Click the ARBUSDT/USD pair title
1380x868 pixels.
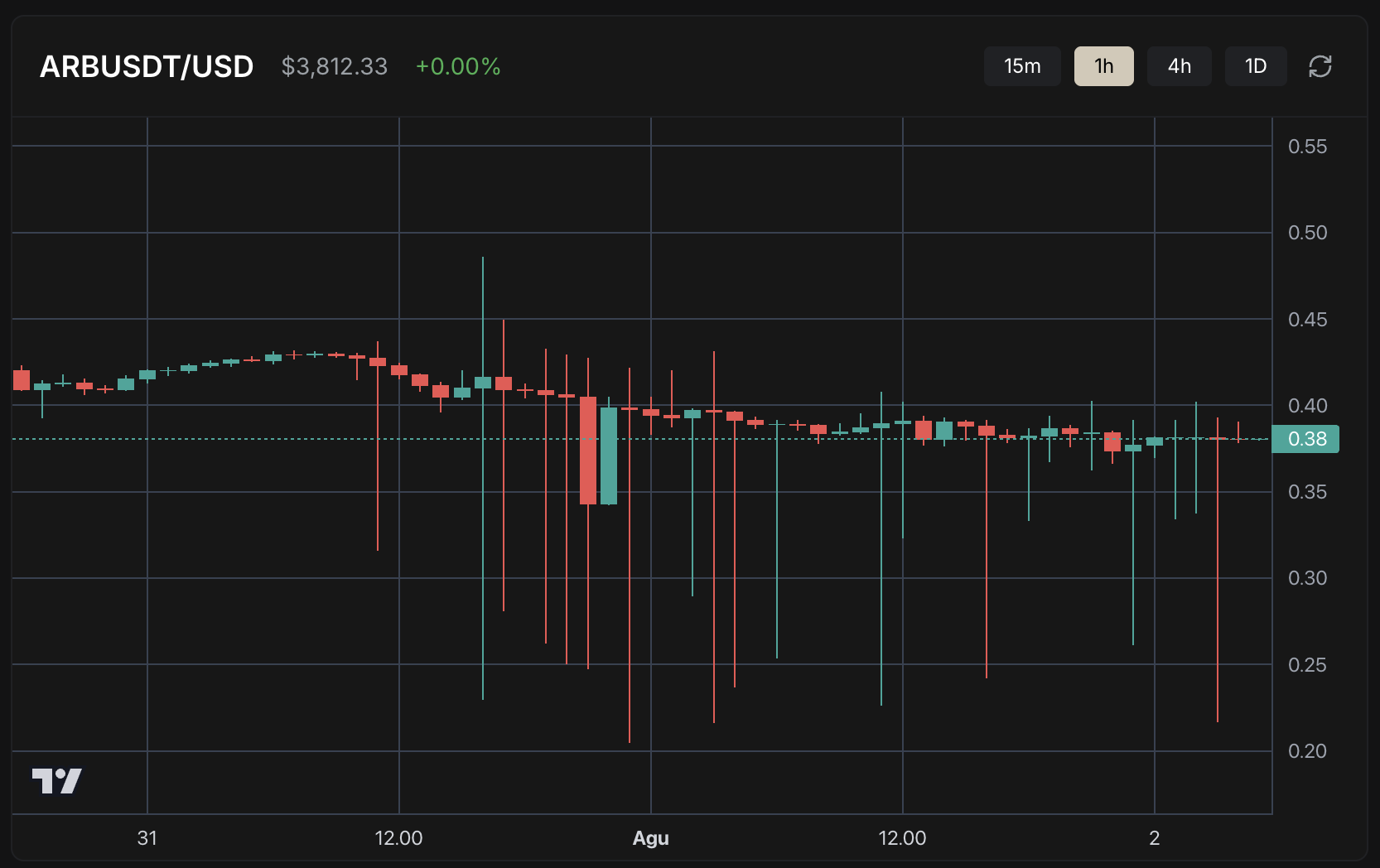[147, 66]
